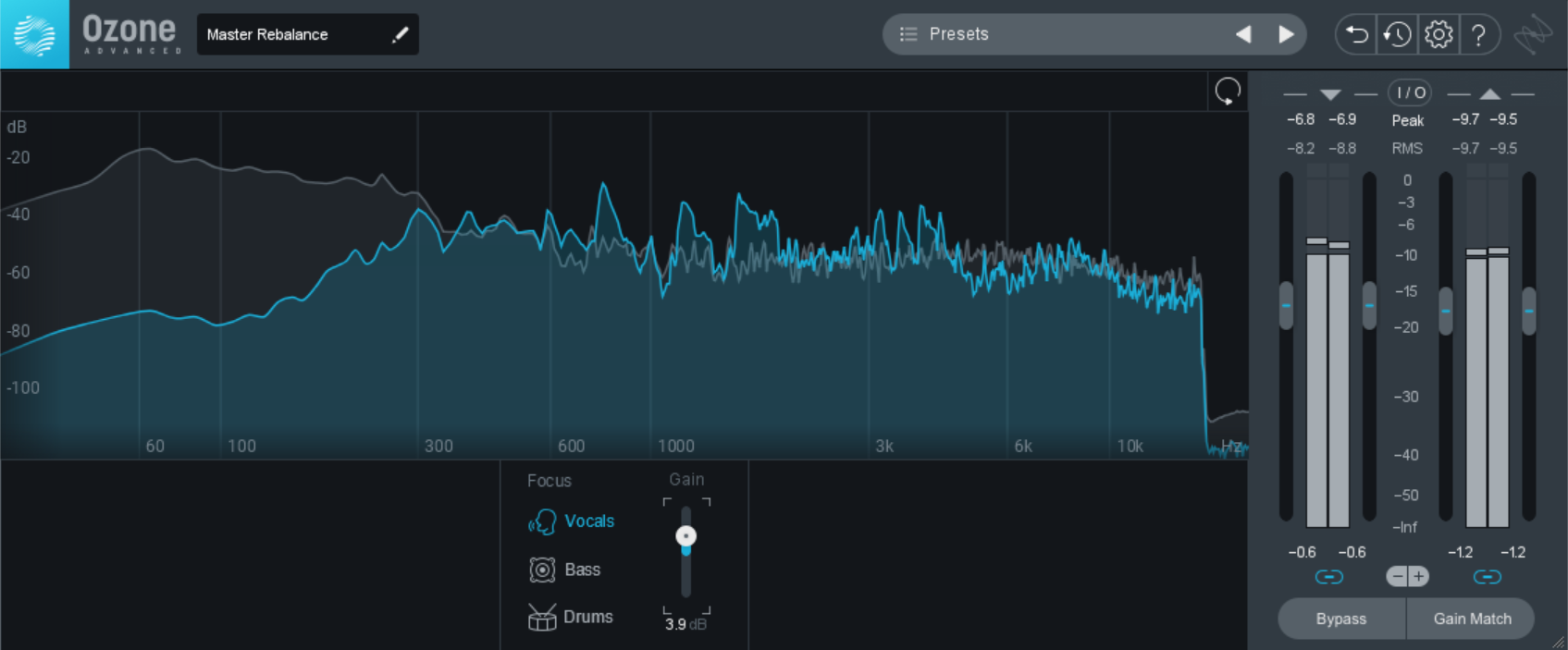Open help question mark icon

coord(1478,35)
